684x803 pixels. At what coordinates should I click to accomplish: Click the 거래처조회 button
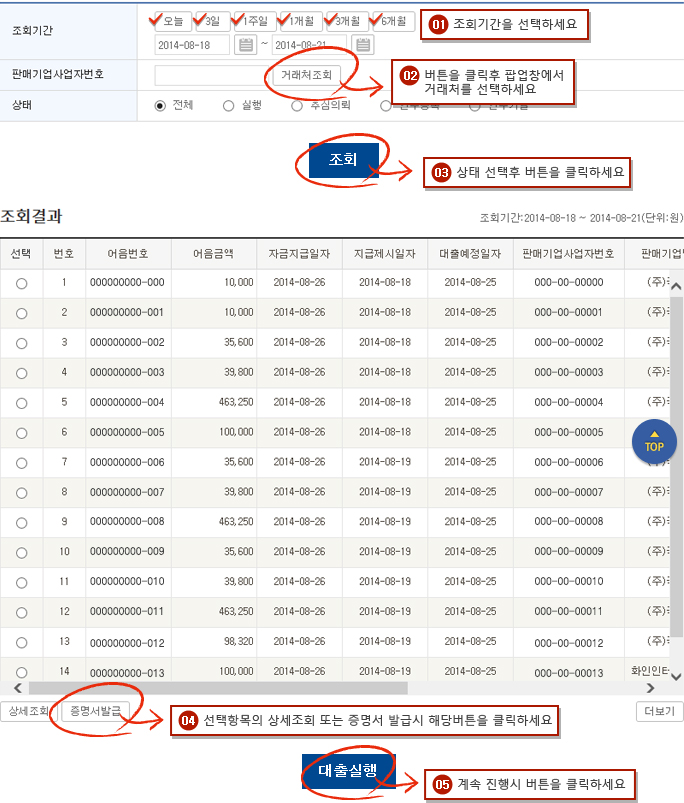[306, 75]
